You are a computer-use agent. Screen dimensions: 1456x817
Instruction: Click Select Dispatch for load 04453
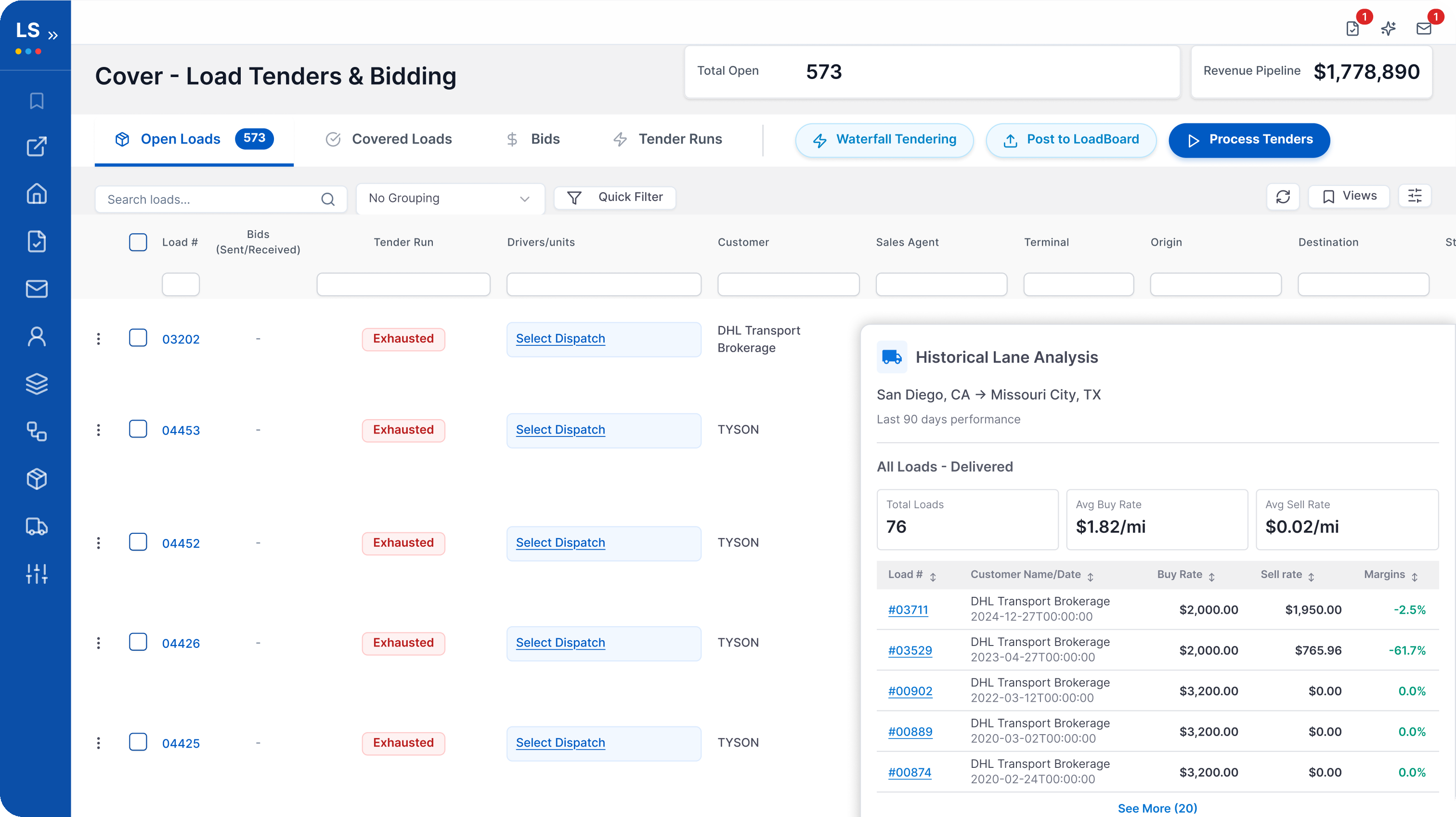coord(560,430)
